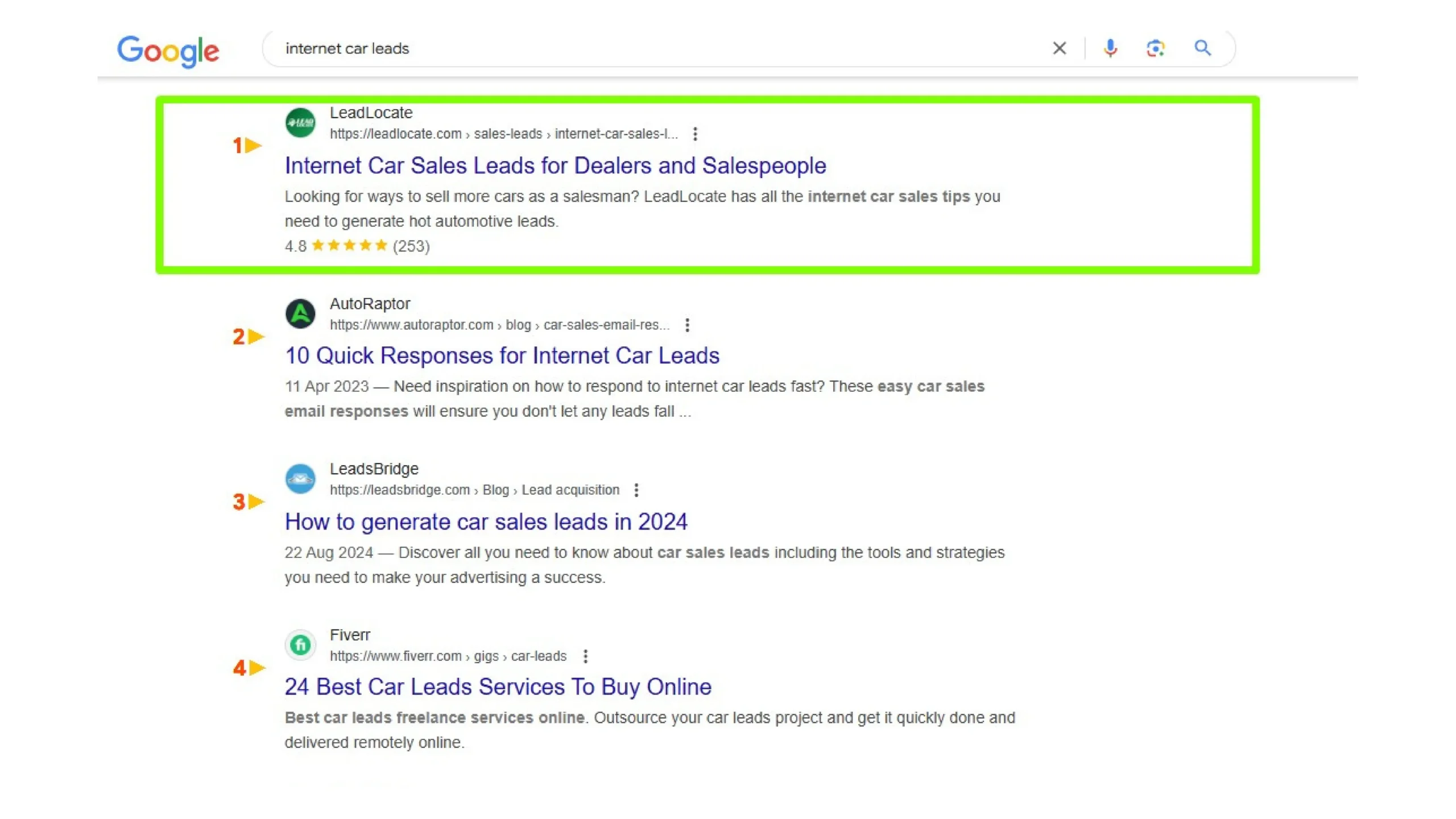
Task: Open '24 Best Car Leads Services To Buy Online'
Action: pyautogui.click(x=498, y=687)
